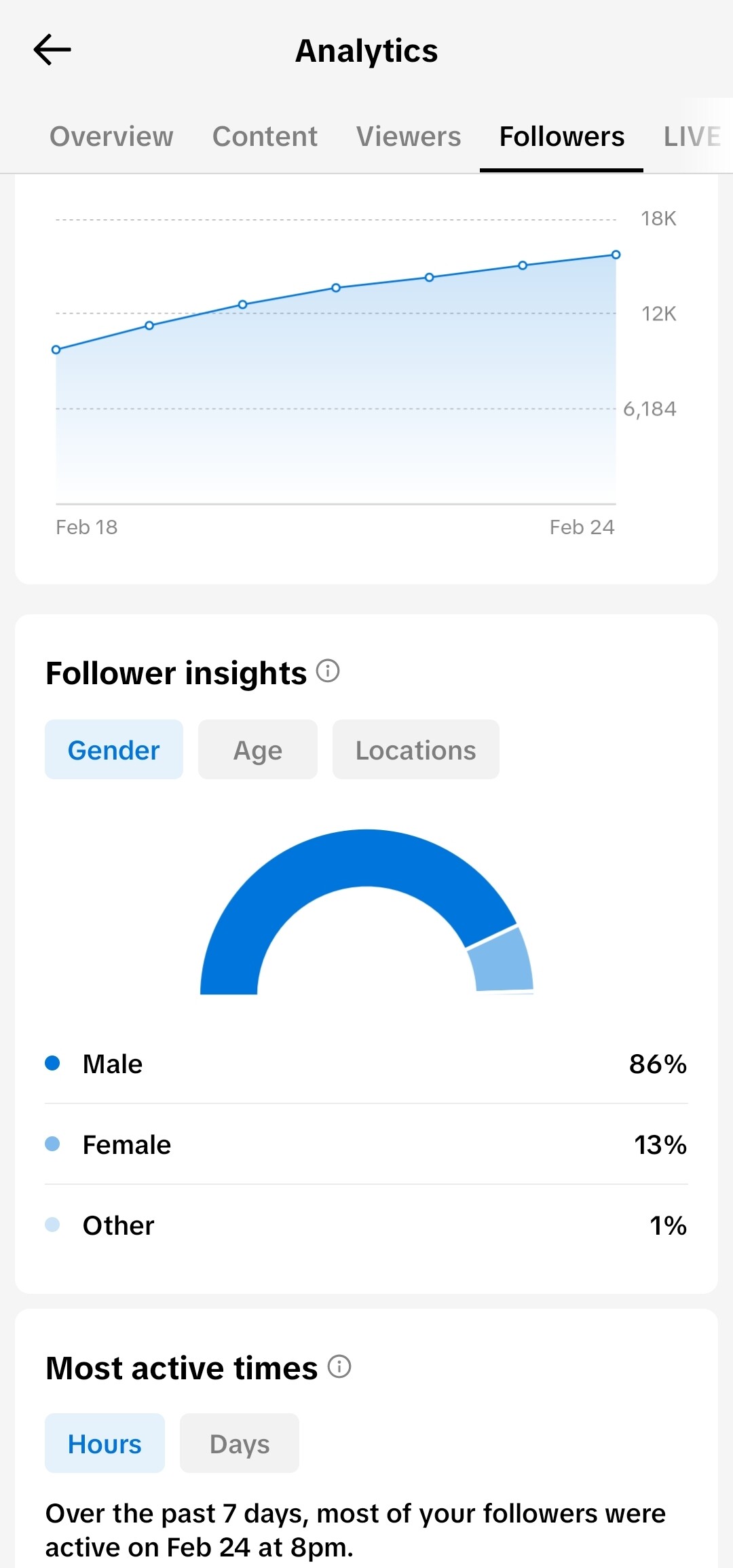Image resolution: width=733 pixels, height=1568 pixels.
Task: Show follower Locations breakdown
Action: (416, 749)
